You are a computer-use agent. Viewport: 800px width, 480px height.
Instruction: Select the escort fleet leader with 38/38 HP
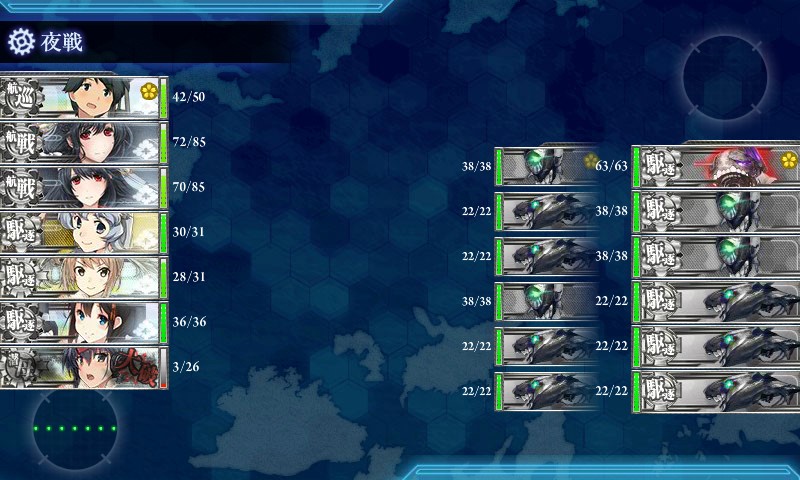(x=546, y=166)
